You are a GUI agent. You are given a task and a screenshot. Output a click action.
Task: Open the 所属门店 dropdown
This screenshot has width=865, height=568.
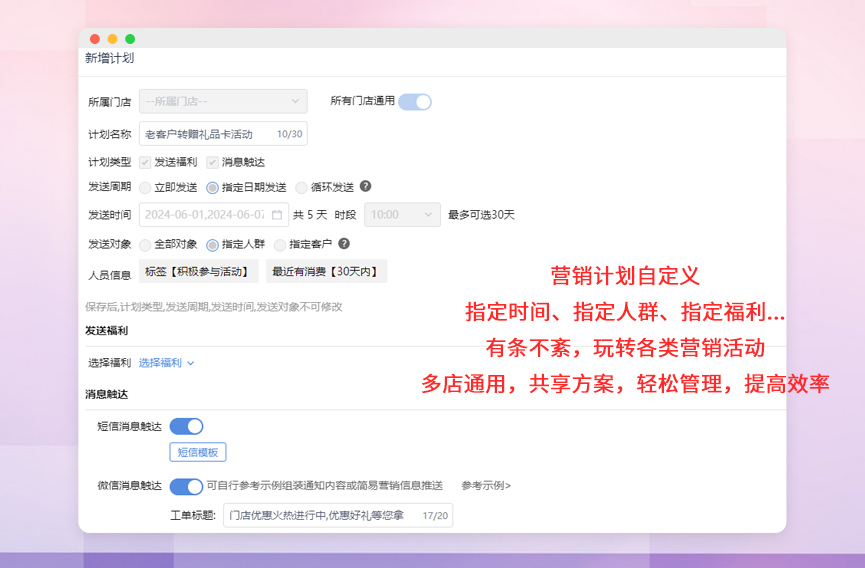[x=223, y=101]
